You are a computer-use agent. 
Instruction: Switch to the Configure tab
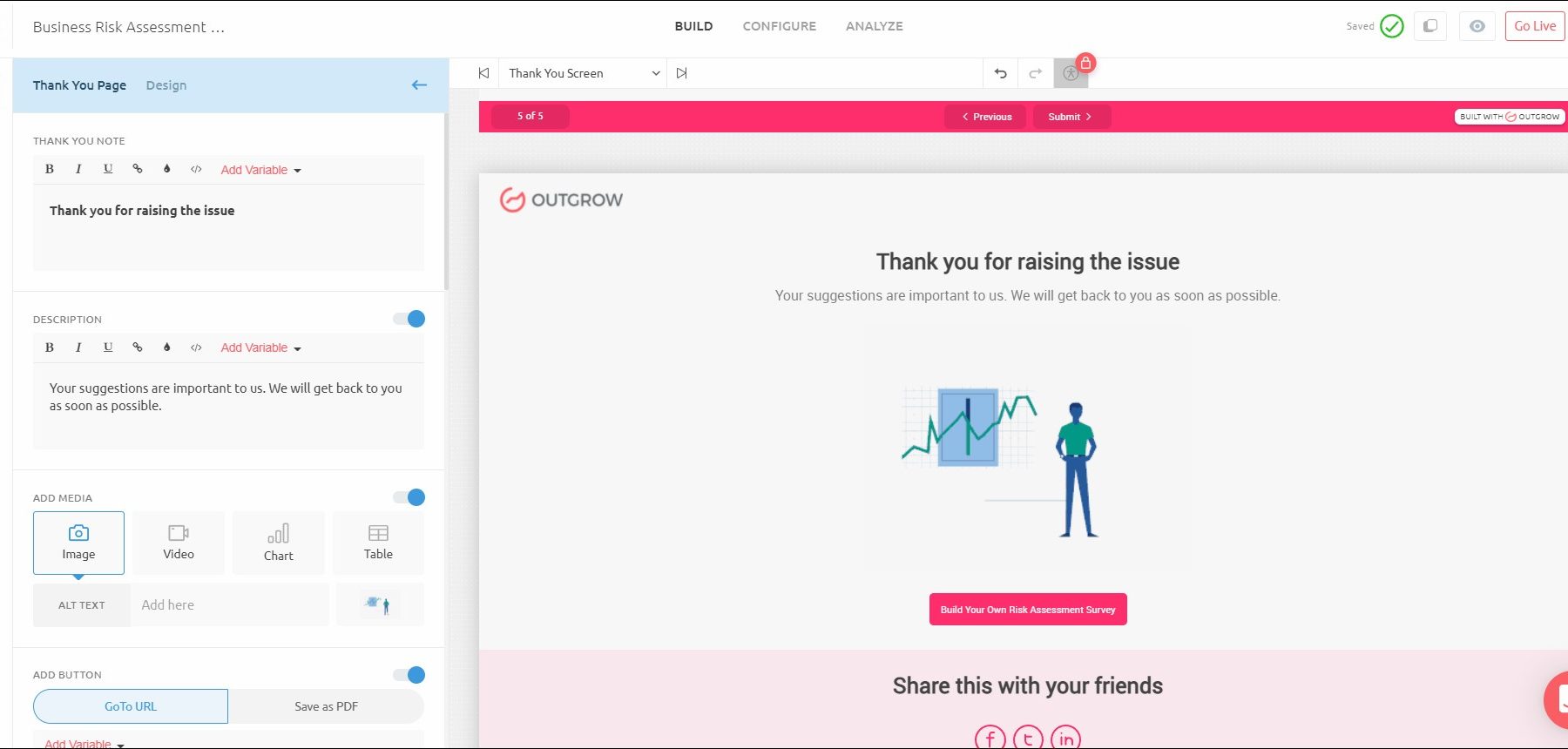coord(779,26)
